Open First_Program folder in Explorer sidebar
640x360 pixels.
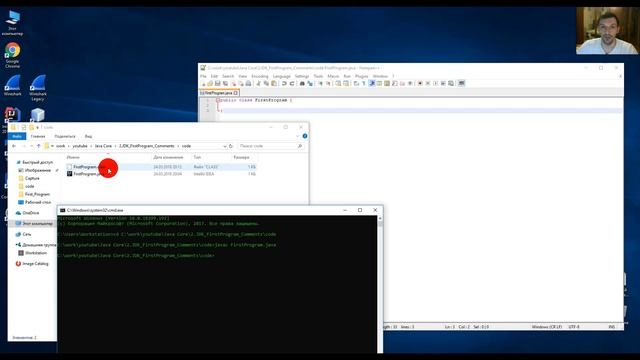pyautogui.click(x=37, y=194)
